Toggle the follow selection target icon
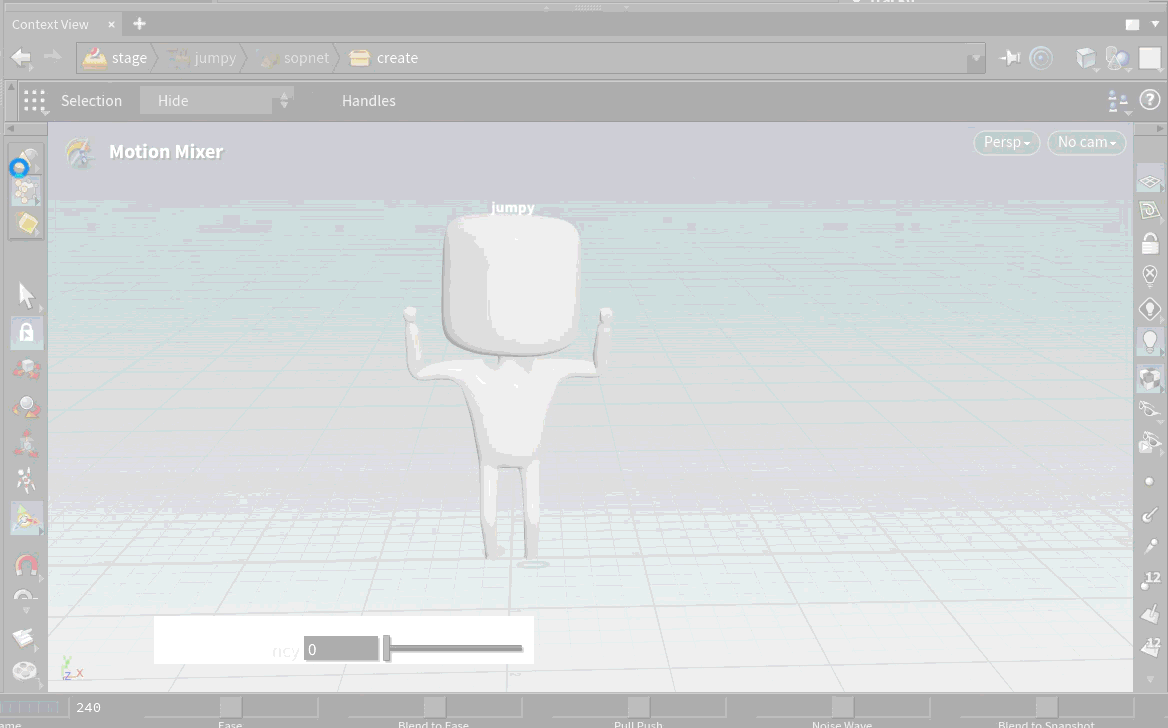 tap(1041, 57)
